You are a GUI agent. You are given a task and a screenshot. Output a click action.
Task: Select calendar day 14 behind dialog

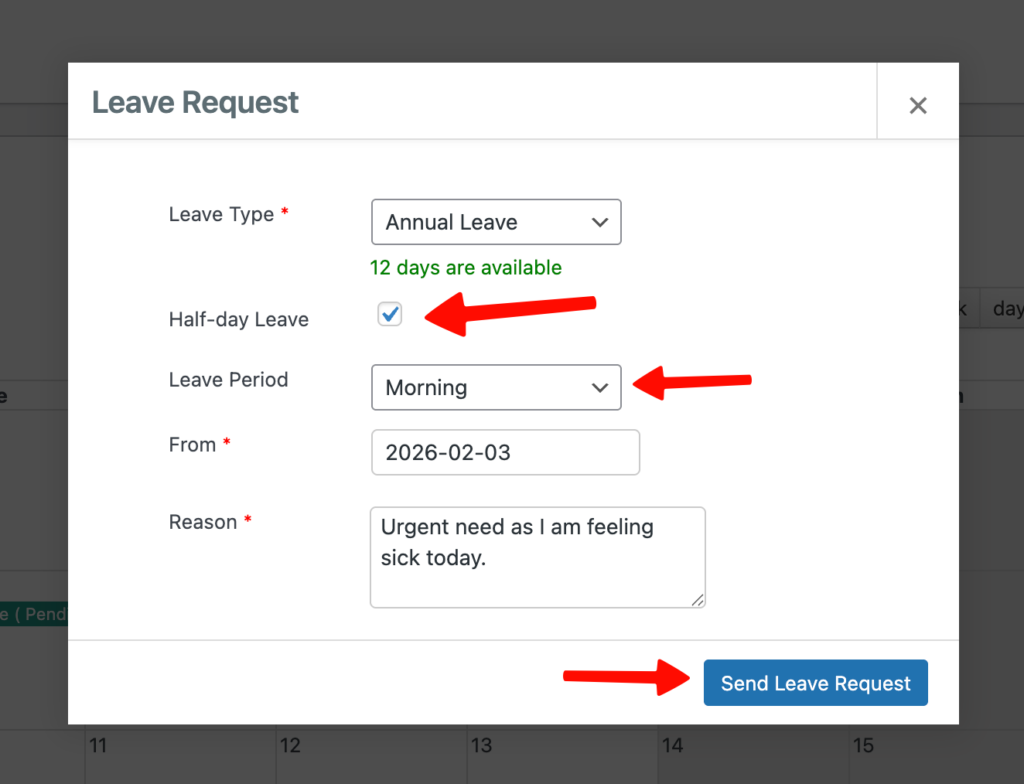click(x=673, y=746)
